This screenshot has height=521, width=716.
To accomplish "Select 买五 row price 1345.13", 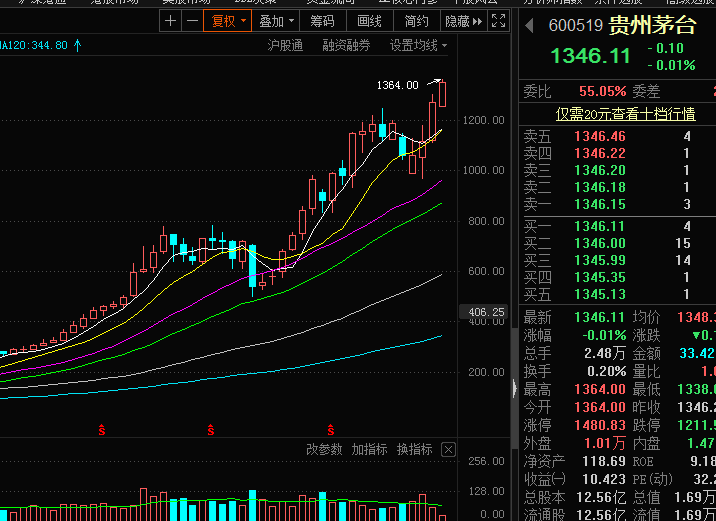I will point(600,295).
